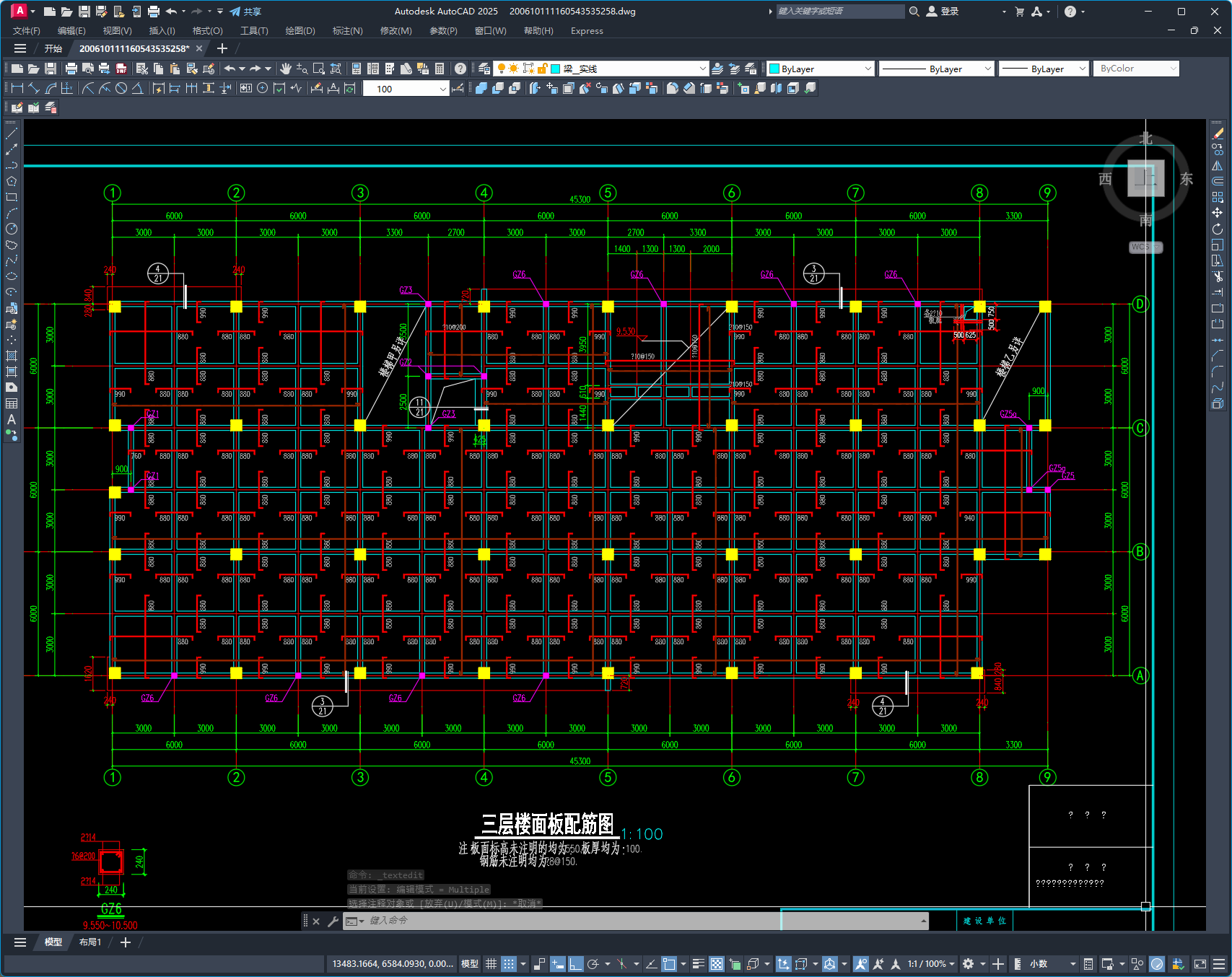Select the Mirror modify tool
Screen dimensions: 1232x977
click(1218, 165)
